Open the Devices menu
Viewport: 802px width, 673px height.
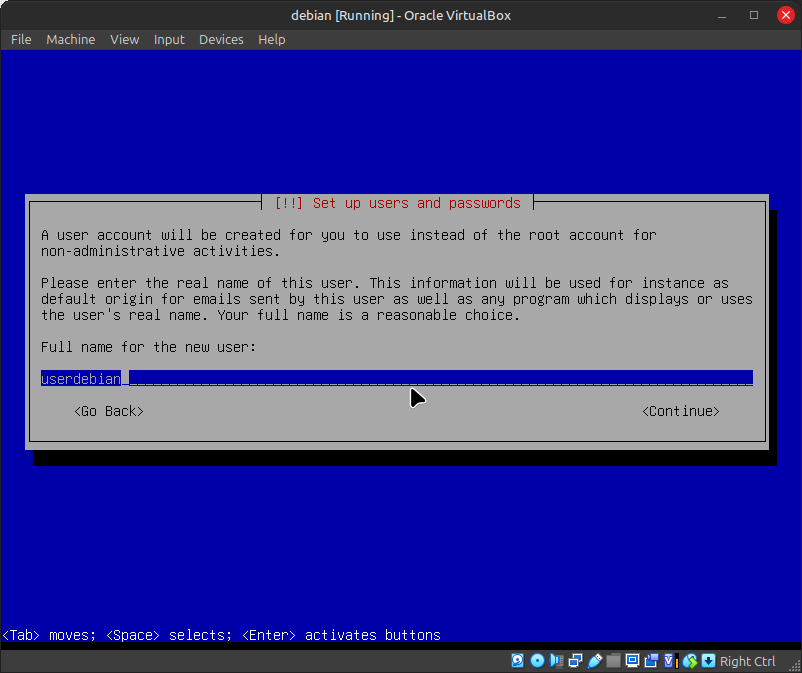(221, 39)
